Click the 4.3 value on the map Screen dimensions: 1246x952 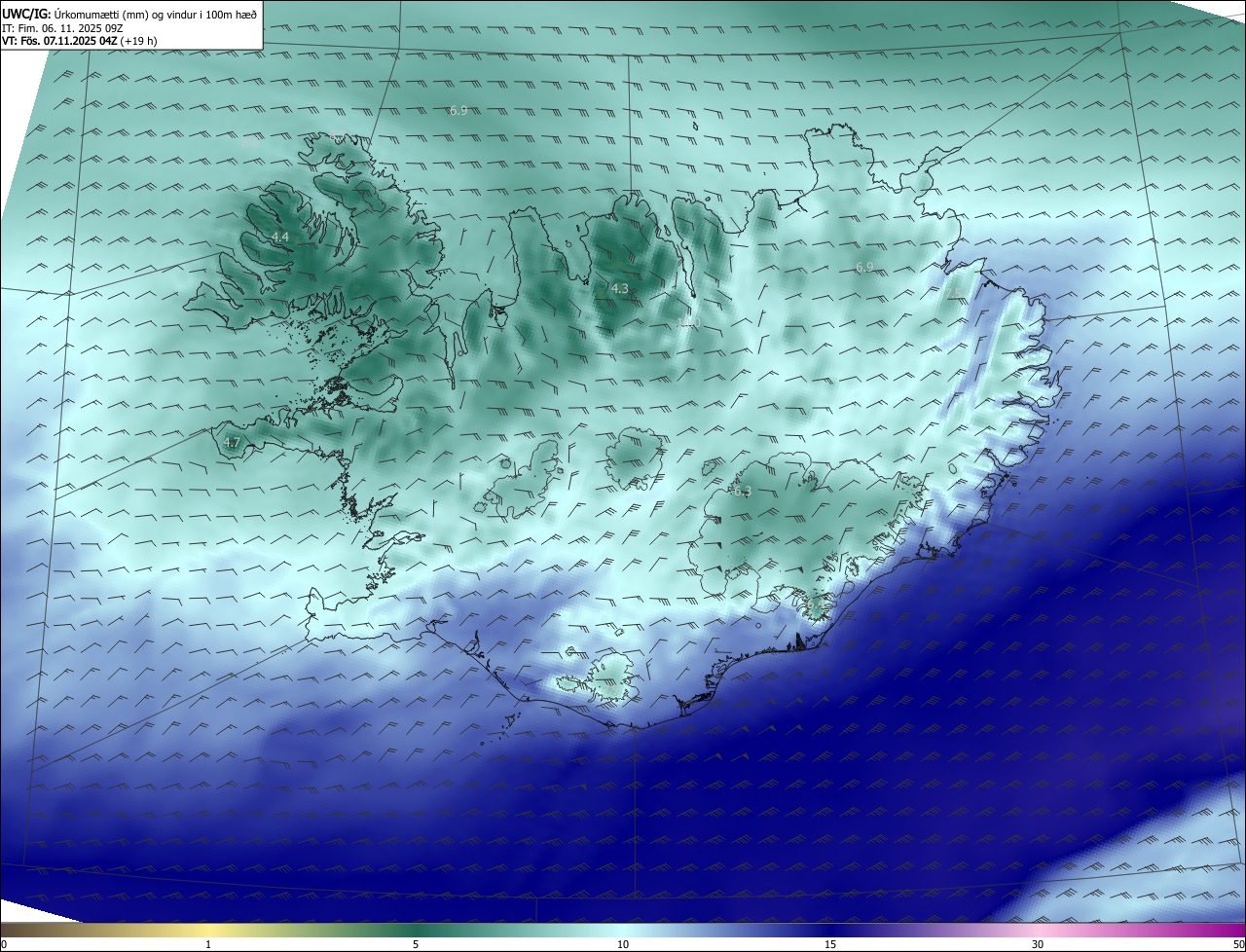tap(620, 288)
